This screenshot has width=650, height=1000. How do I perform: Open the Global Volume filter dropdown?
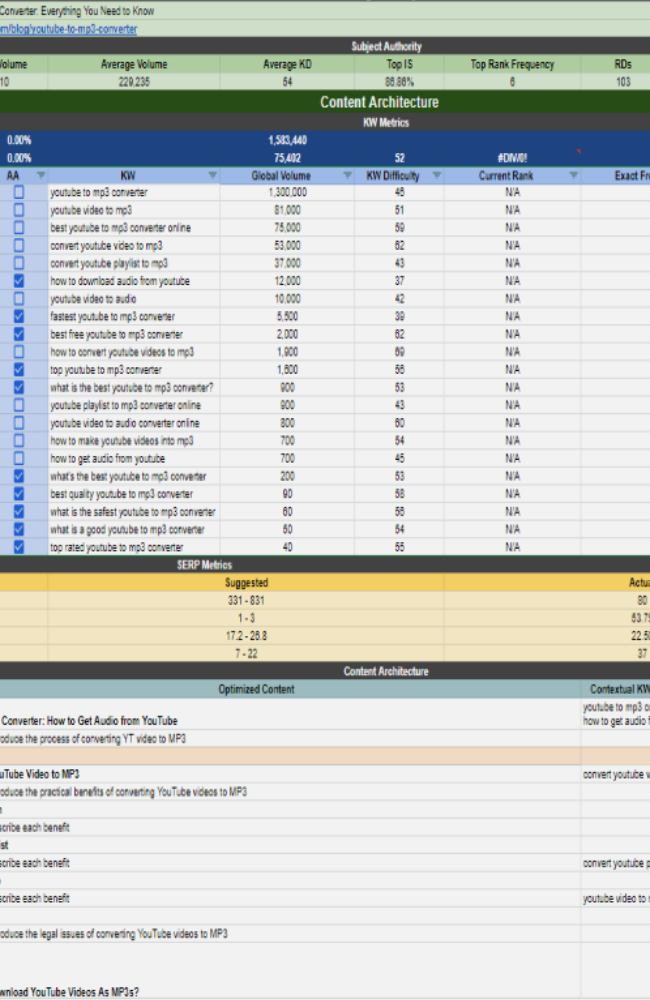pos(348,175)
